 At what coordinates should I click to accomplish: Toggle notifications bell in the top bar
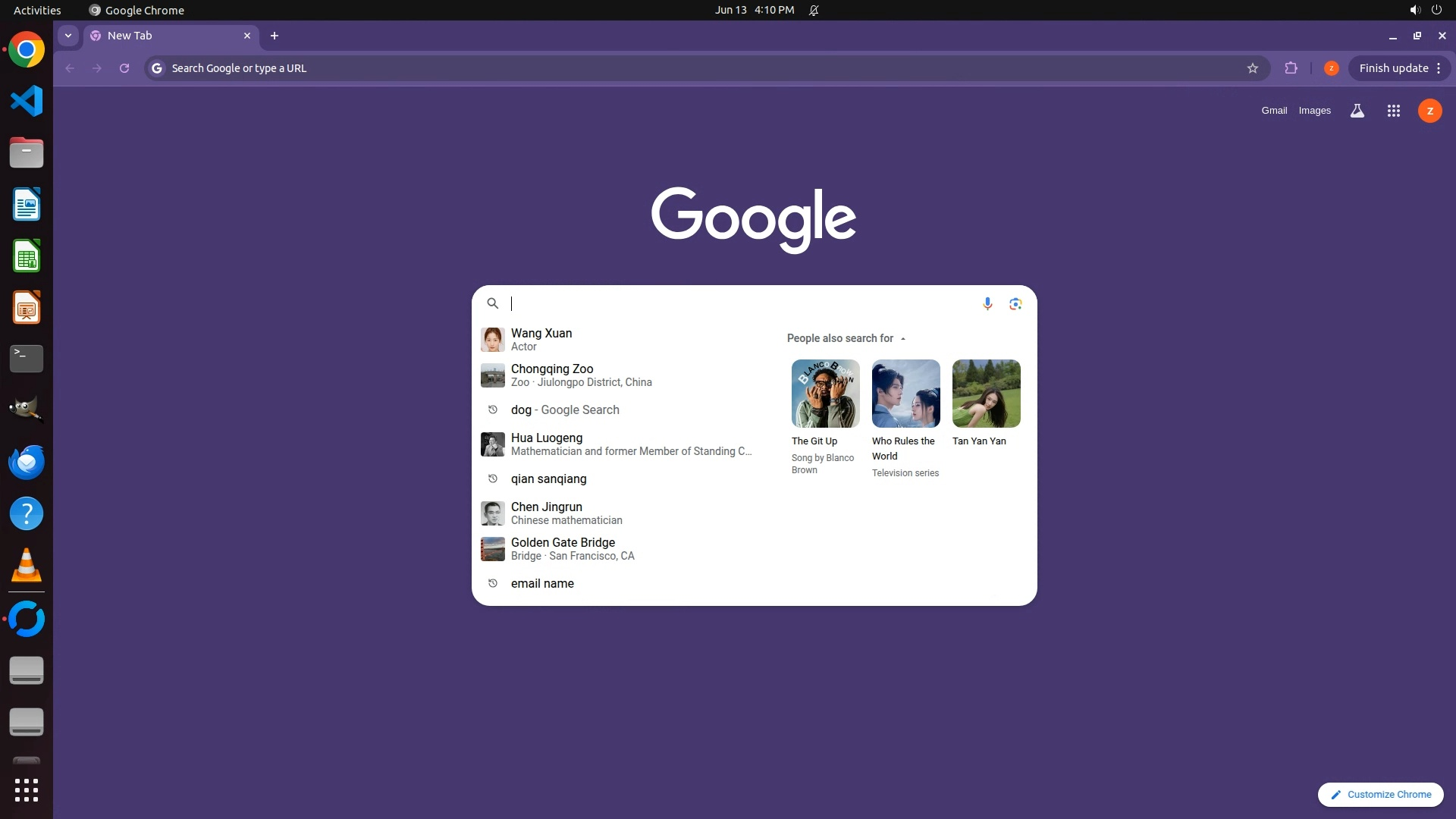click(814, 10)
